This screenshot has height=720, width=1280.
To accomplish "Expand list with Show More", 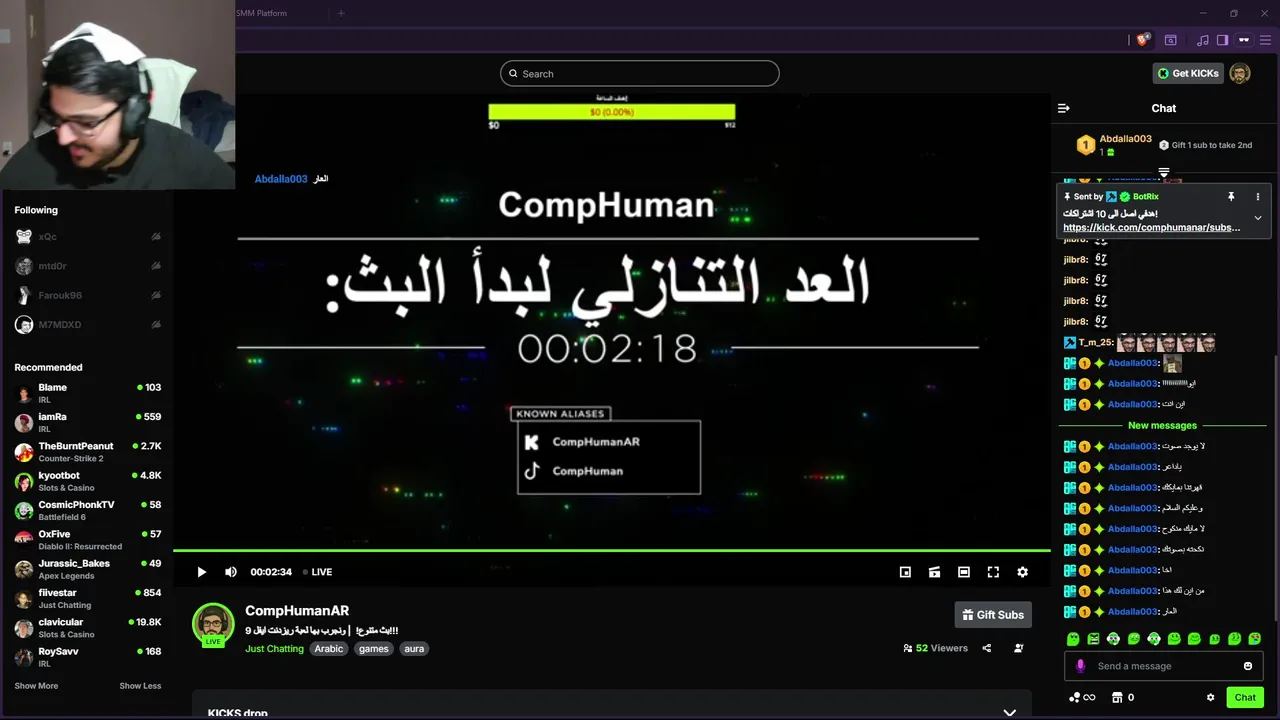I will tap(36, 686).
